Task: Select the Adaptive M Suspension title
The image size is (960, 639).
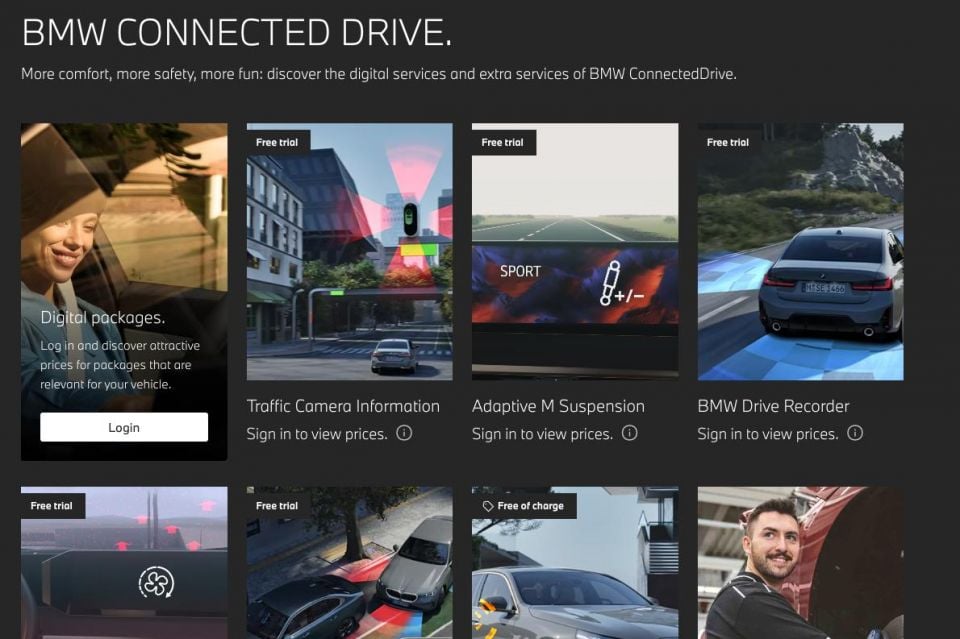Action: [x=557, y=406]
